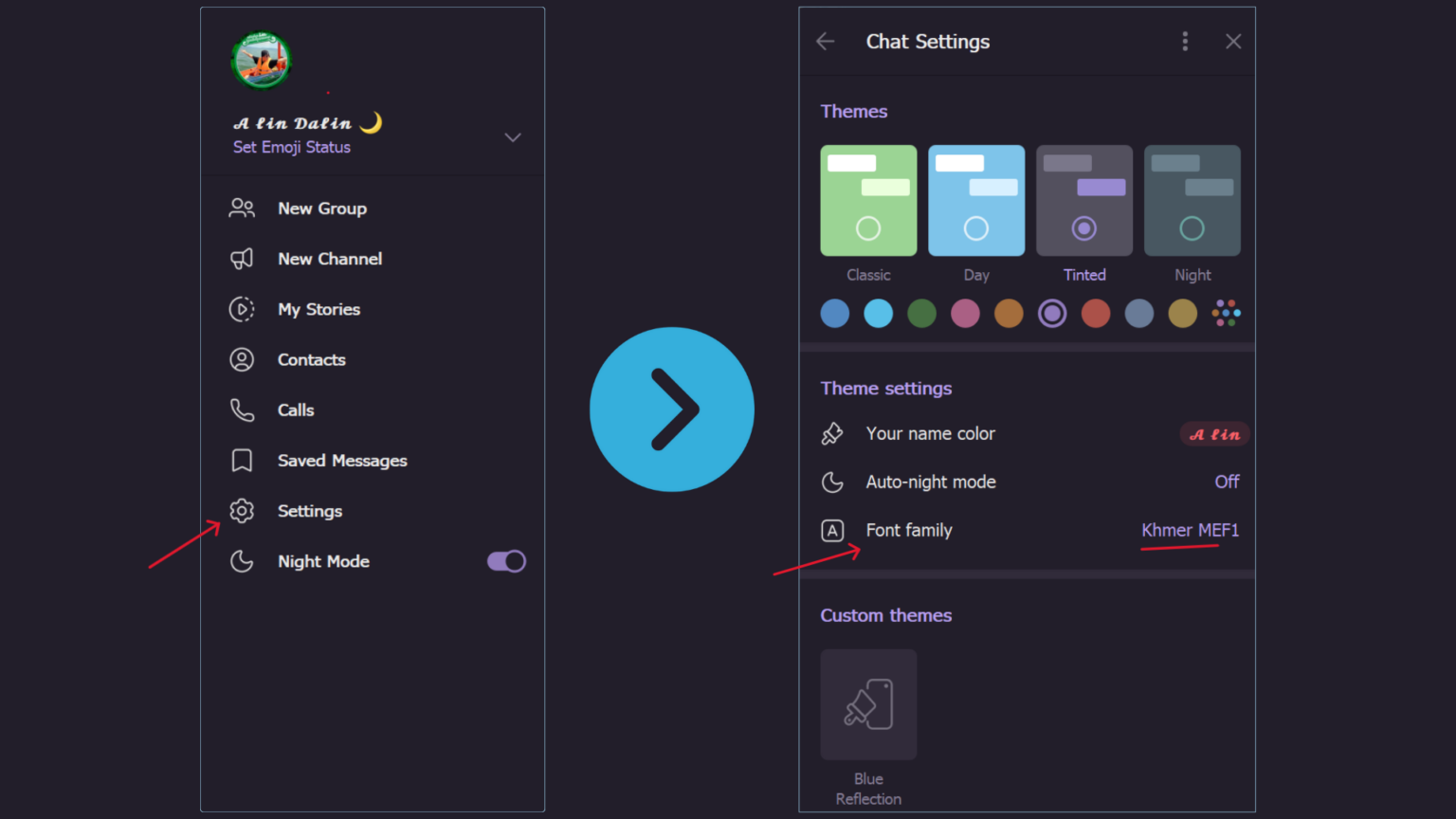1456x819 pixels.
Task: Click the profile avatar picture
Action: coord(261,60)
